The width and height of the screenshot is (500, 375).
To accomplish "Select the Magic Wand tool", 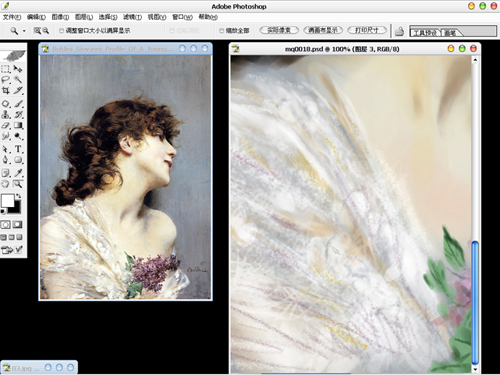I will pyautogui.click(x=18, y=80).
